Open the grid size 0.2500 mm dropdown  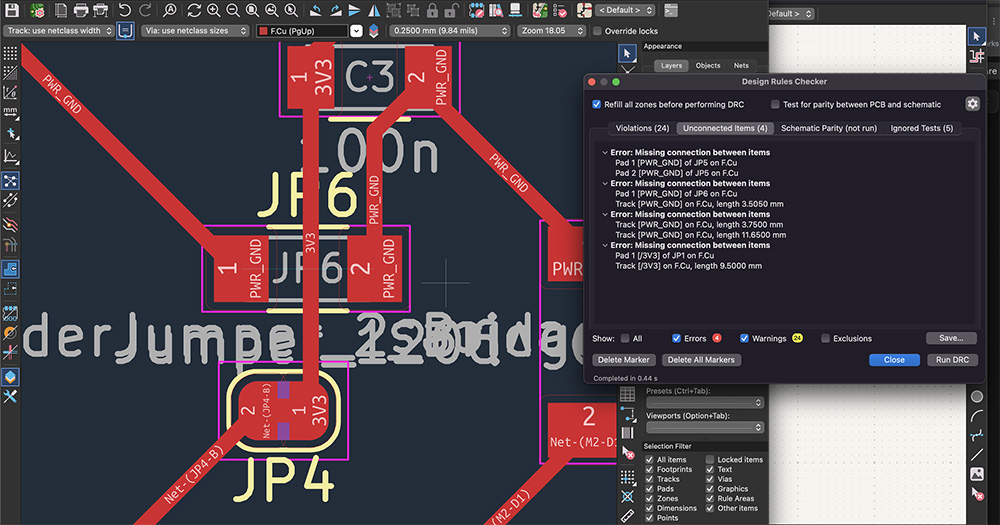[x=450, y=31]
